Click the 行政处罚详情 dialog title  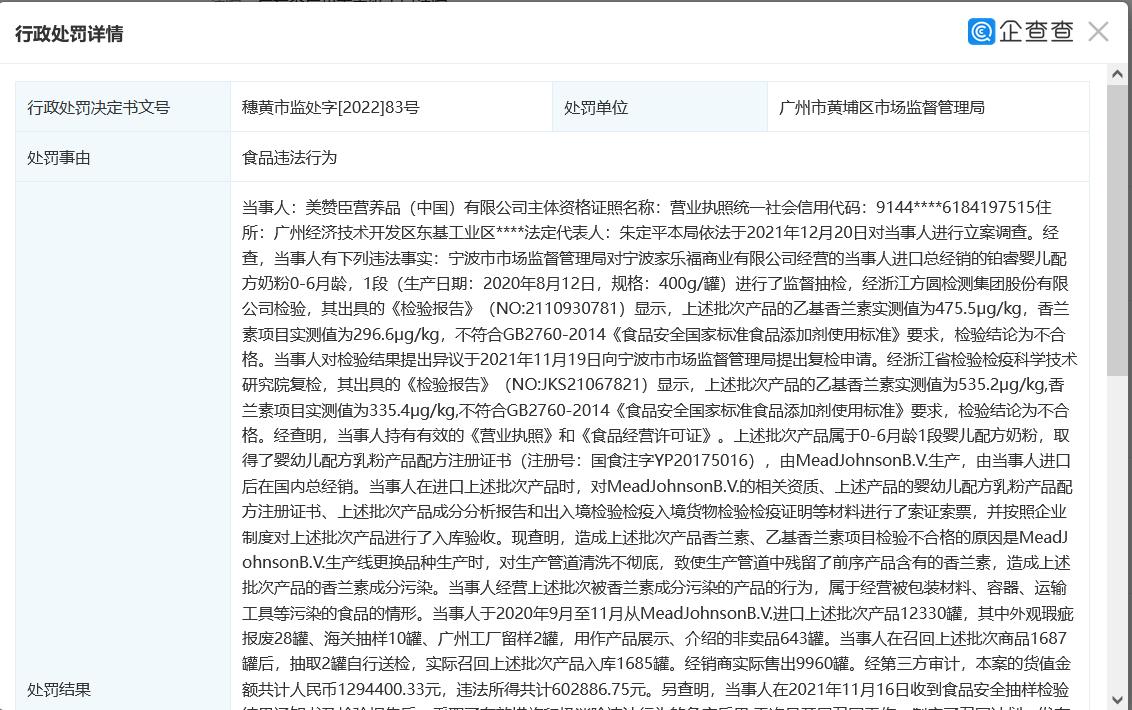[69, 34]
